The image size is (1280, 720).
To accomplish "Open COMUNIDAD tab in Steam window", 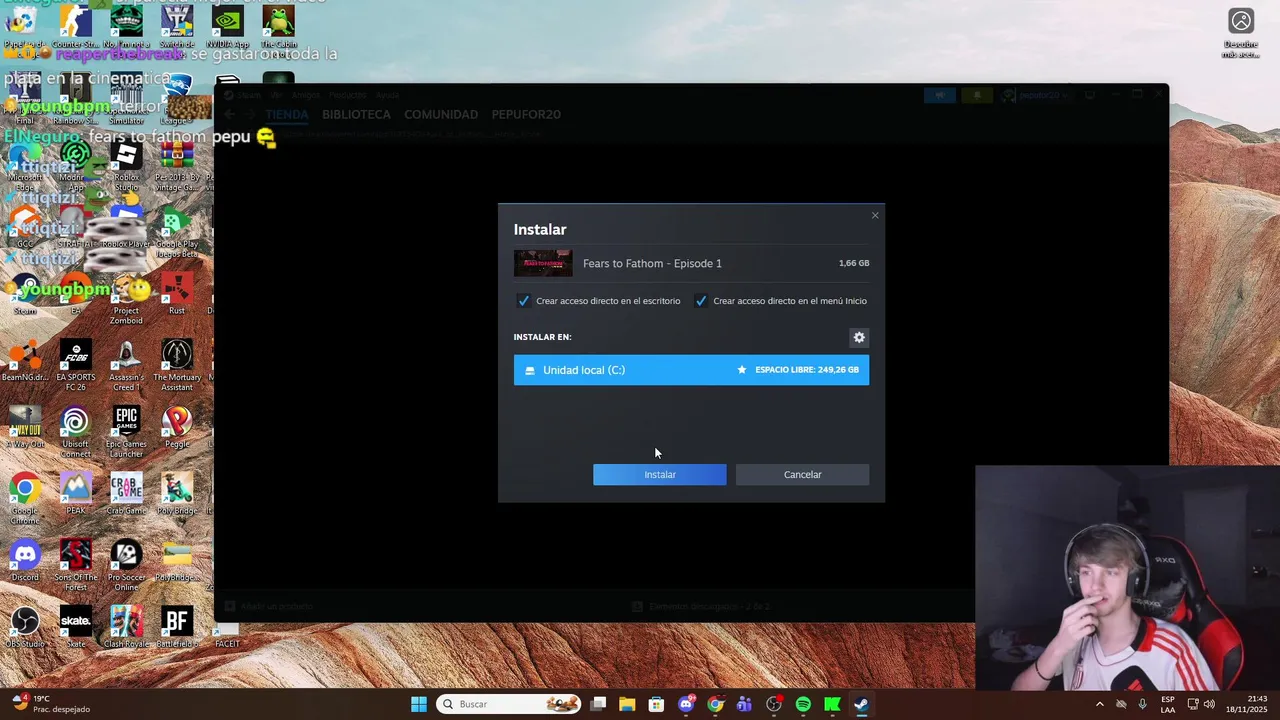I will (441, 114).
